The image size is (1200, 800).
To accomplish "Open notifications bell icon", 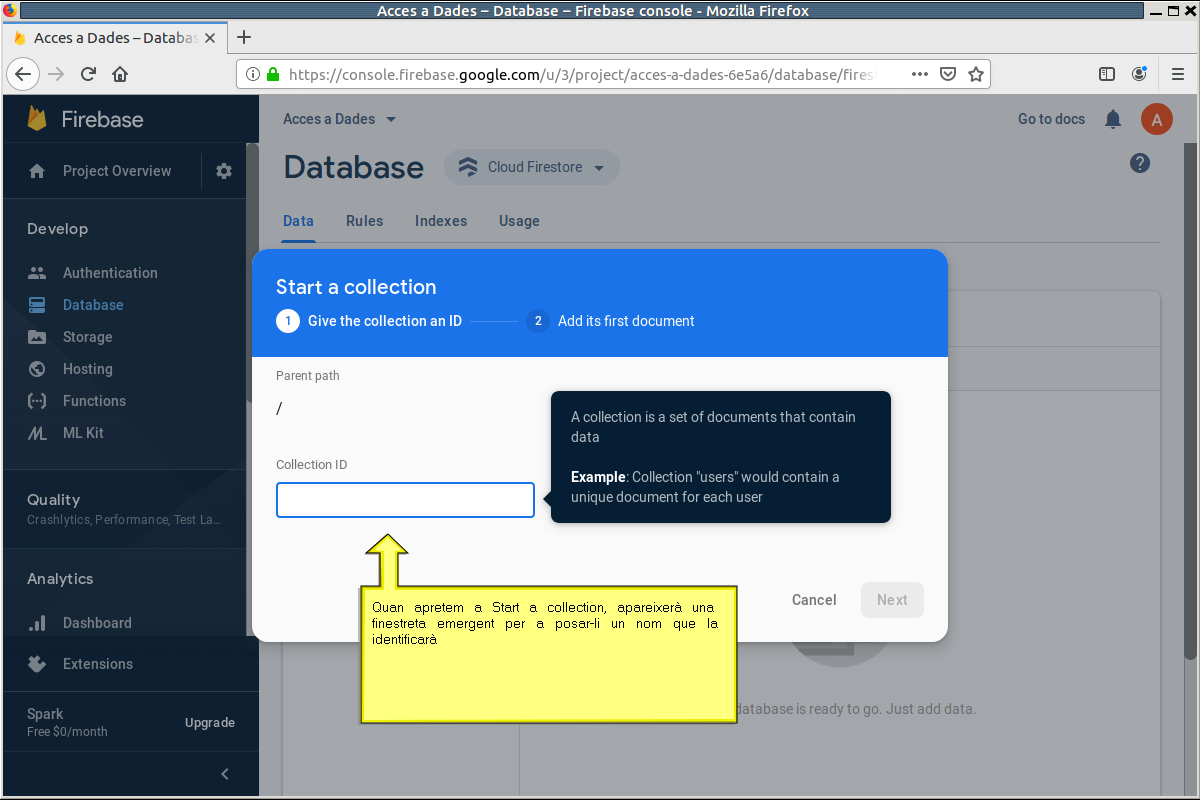I will pos(1113,119).
